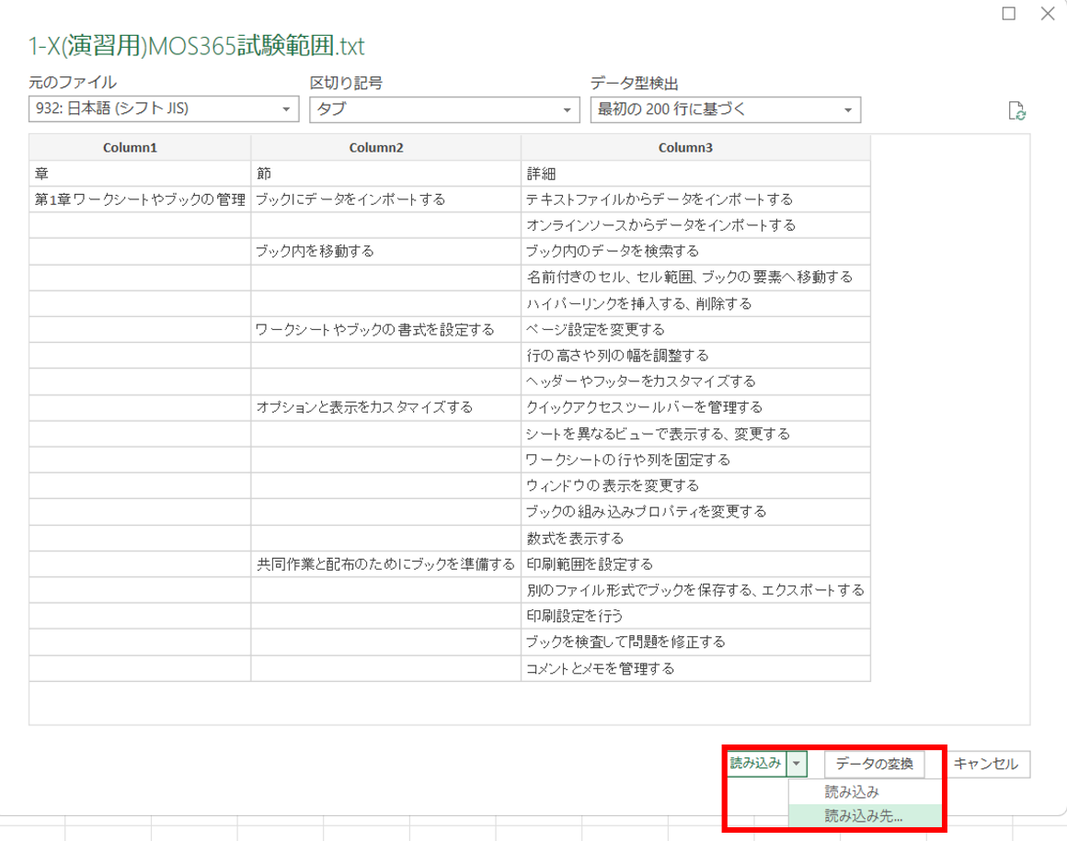Screen dimensions: 1067x841
Task: Click the cell オプションと表示をカスタマイズする
Action: tap(386, 407)
